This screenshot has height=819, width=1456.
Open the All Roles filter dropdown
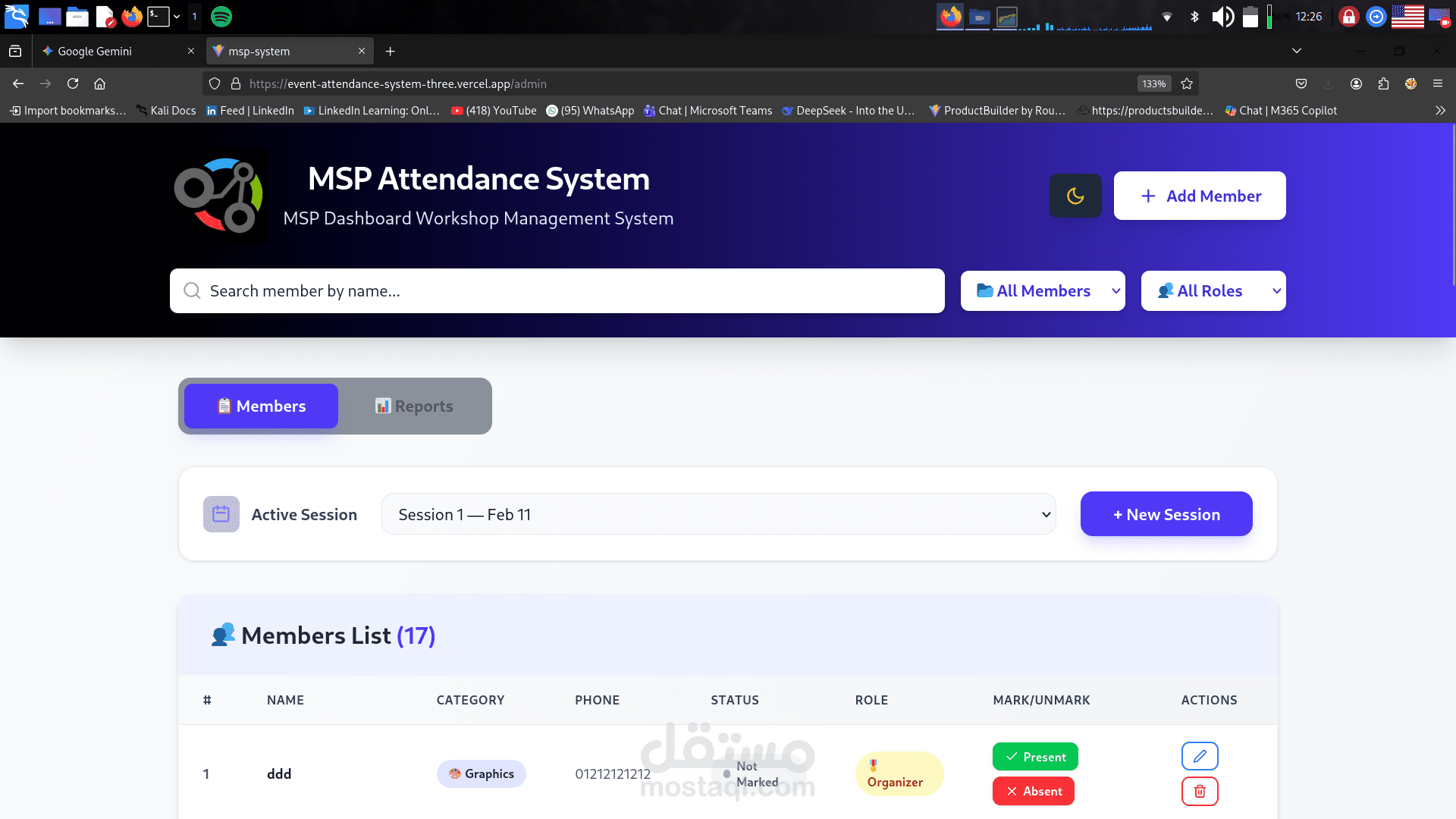coord(1213,290)
